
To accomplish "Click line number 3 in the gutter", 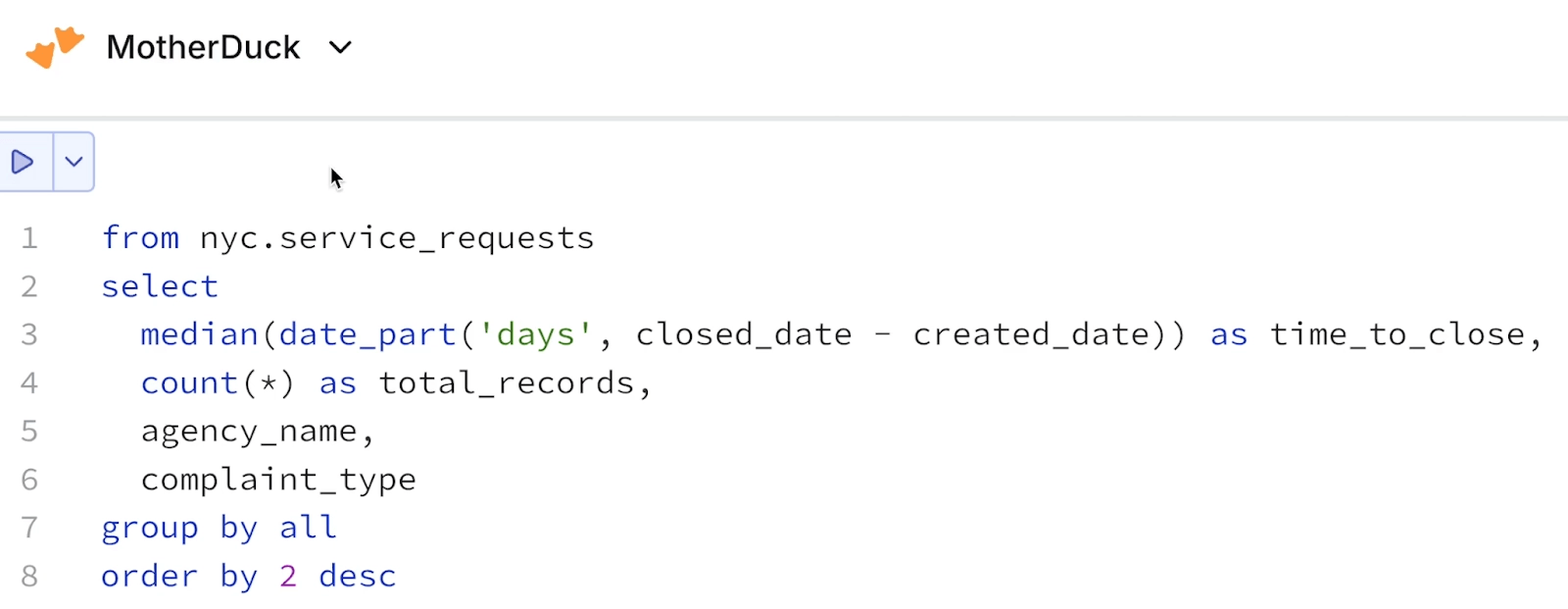I will tap(29, 334).
